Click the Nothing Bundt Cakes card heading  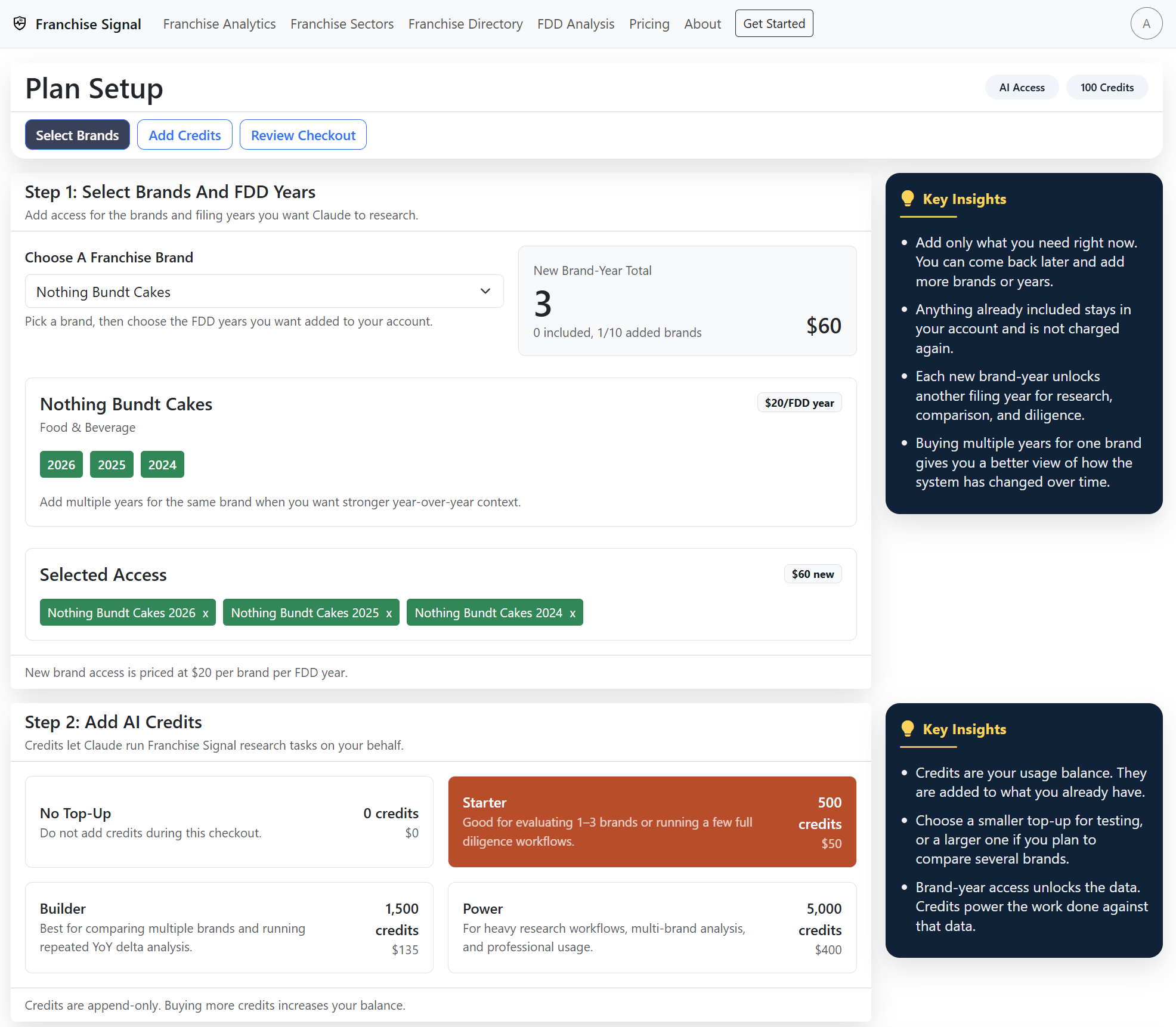tap(126, 404)
